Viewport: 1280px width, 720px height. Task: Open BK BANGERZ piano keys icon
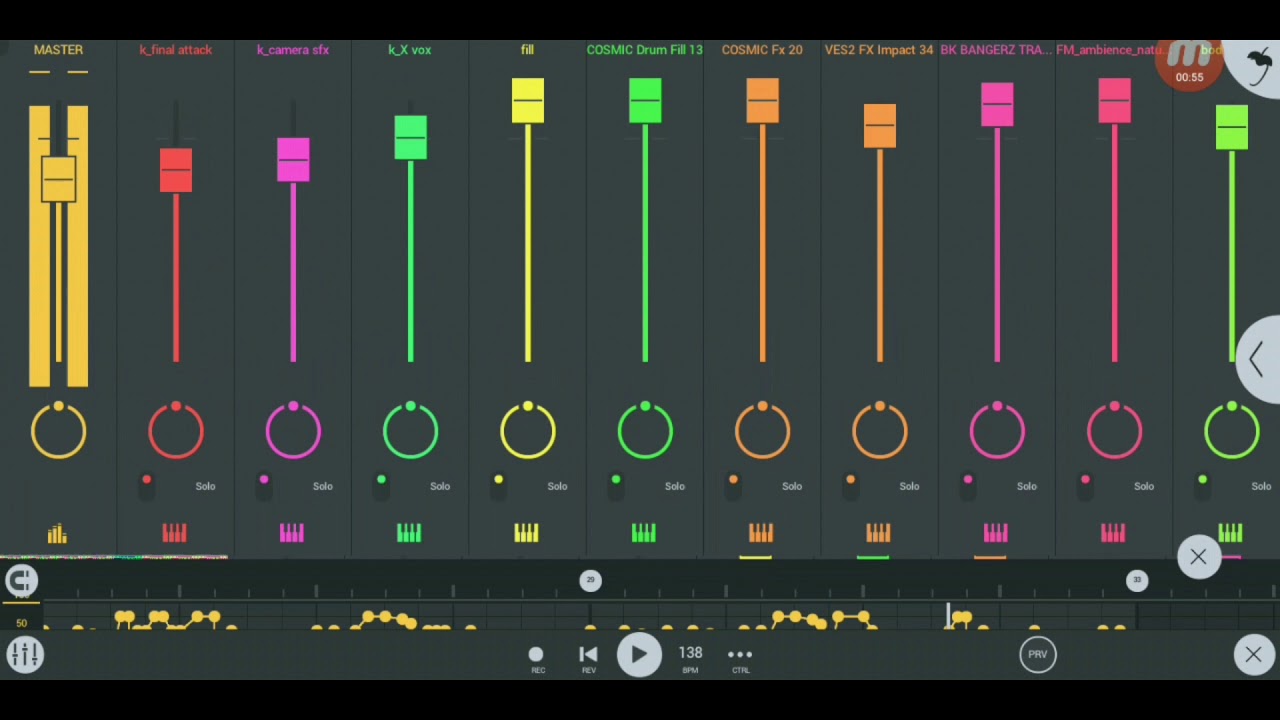coord(996,533)
